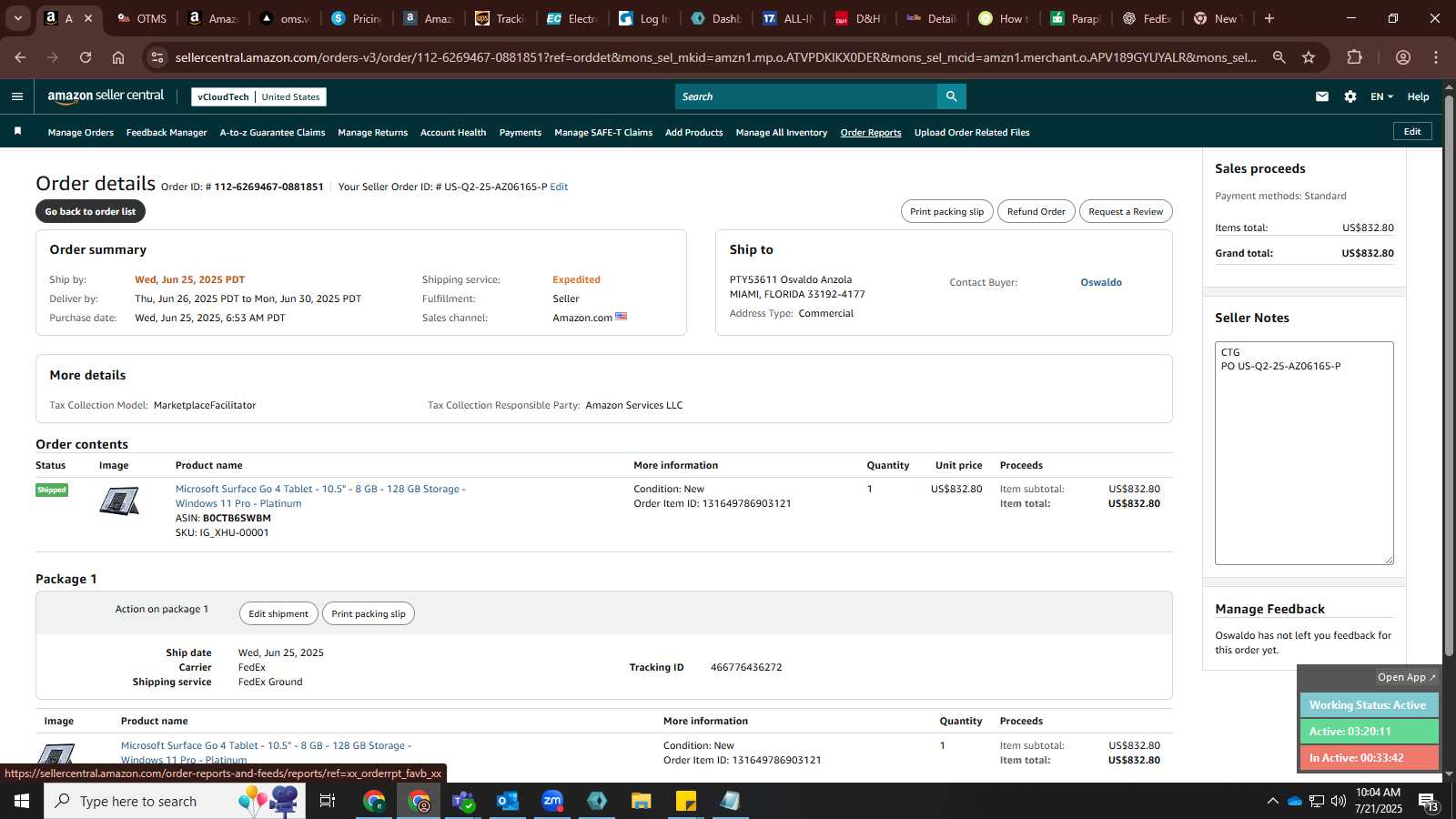Click Edit link beside Seller Order ID
This screenshot has width=1456, height=819.
point(559,187)
